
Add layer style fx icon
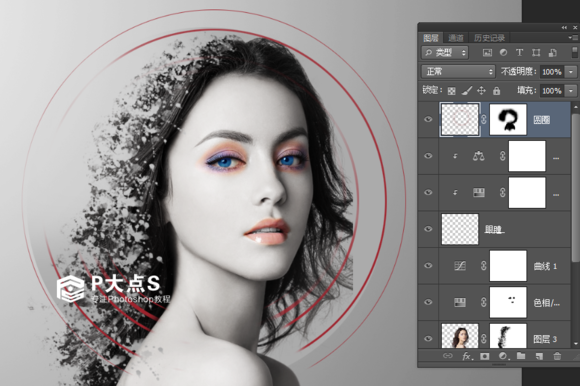(466, 356)
